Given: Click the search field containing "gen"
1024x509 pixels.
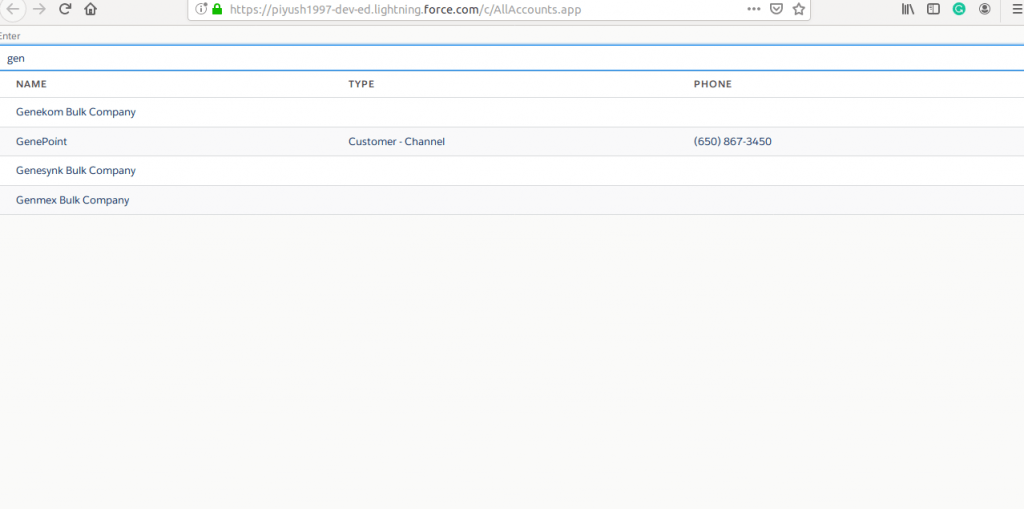Looking at the screenshot, I should pos(500,58).
